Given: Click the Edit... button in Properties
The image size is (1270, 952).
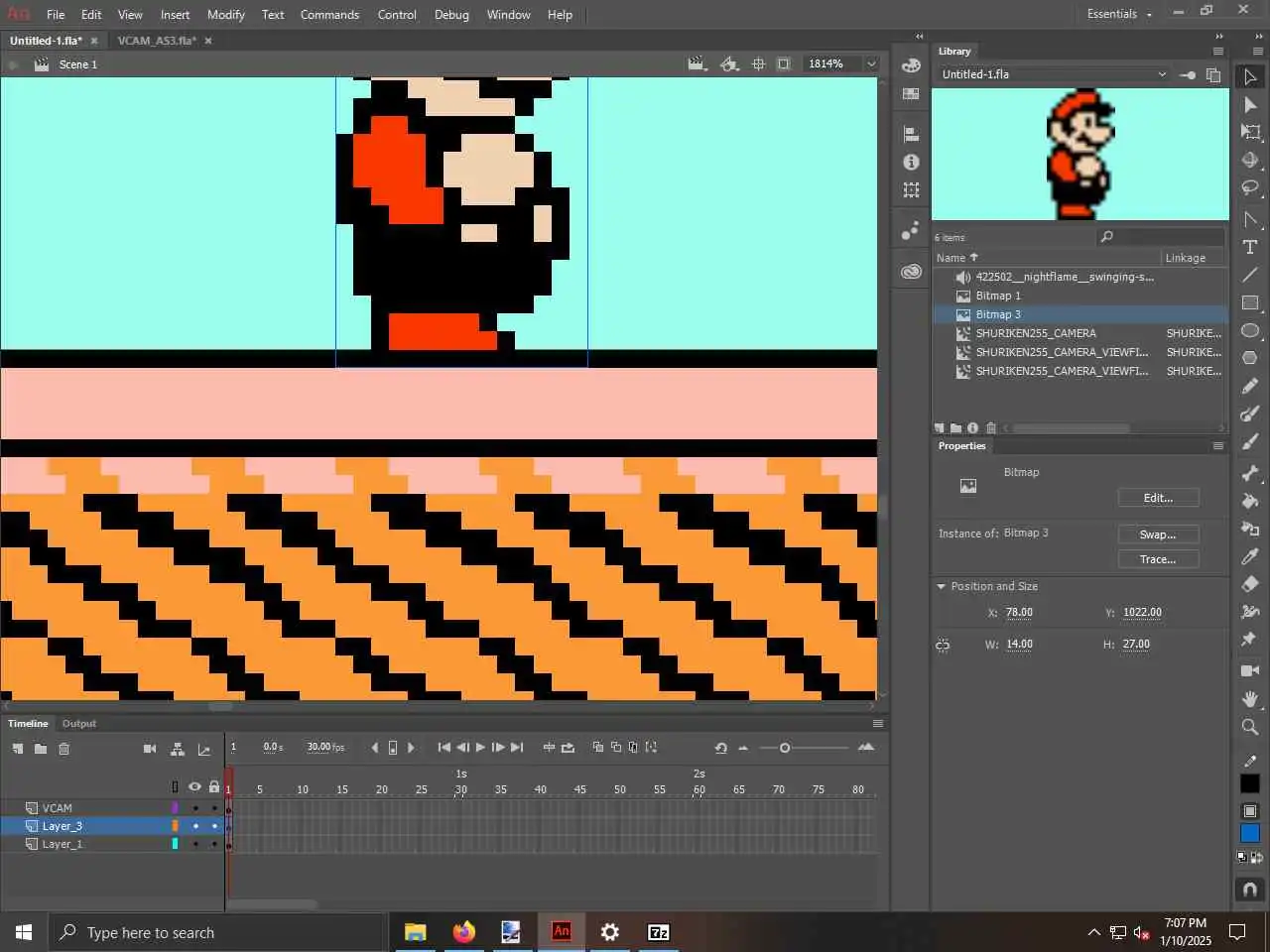Looking at the screenshot, I should tap(1158, 498).
